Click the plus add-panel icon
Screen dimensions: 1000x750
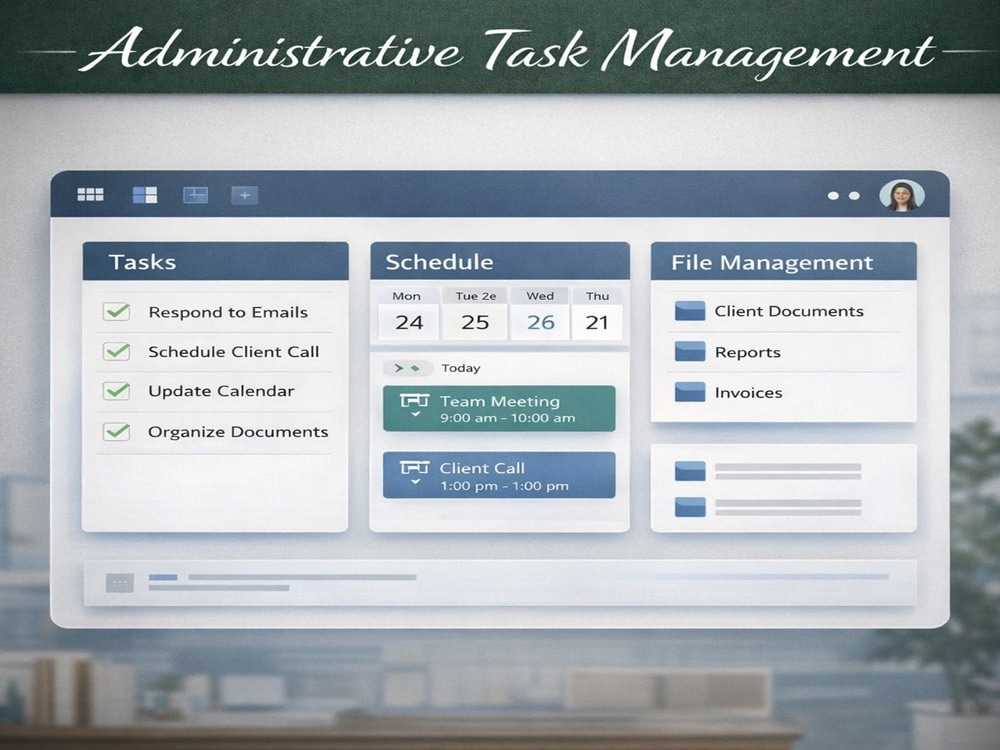coord(244,195)
